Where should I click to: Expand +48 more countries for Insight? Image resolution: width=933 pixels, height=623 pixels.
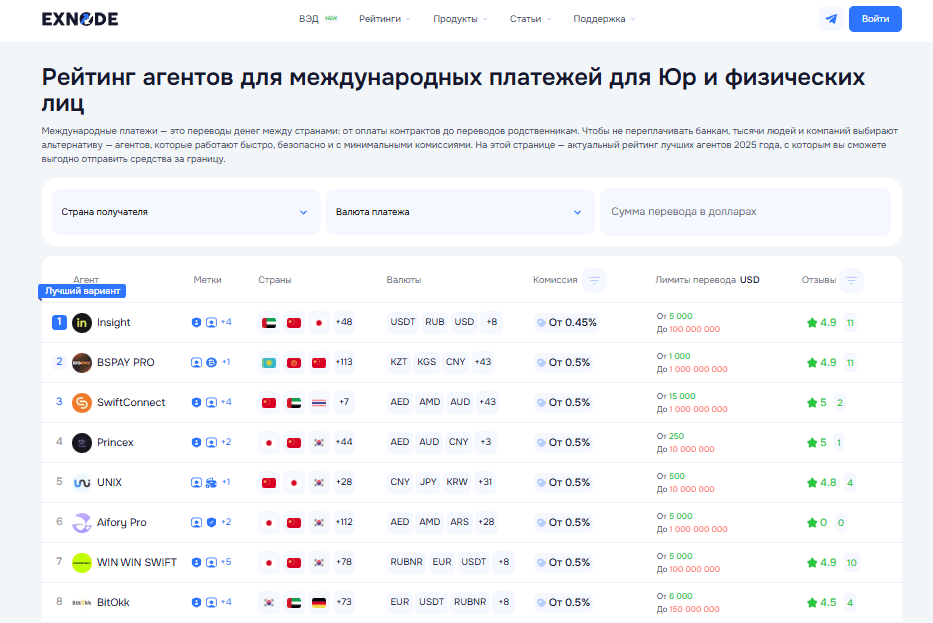(x=344, y=322)
